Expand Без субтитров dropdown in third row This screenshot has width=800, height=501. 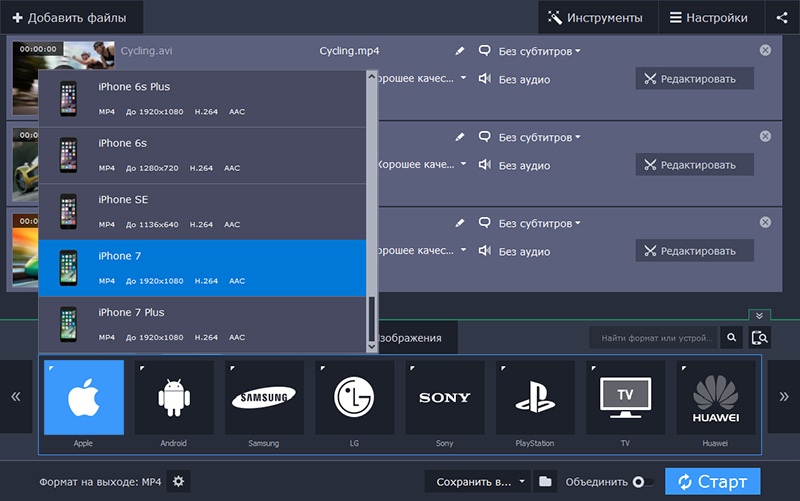539,223
